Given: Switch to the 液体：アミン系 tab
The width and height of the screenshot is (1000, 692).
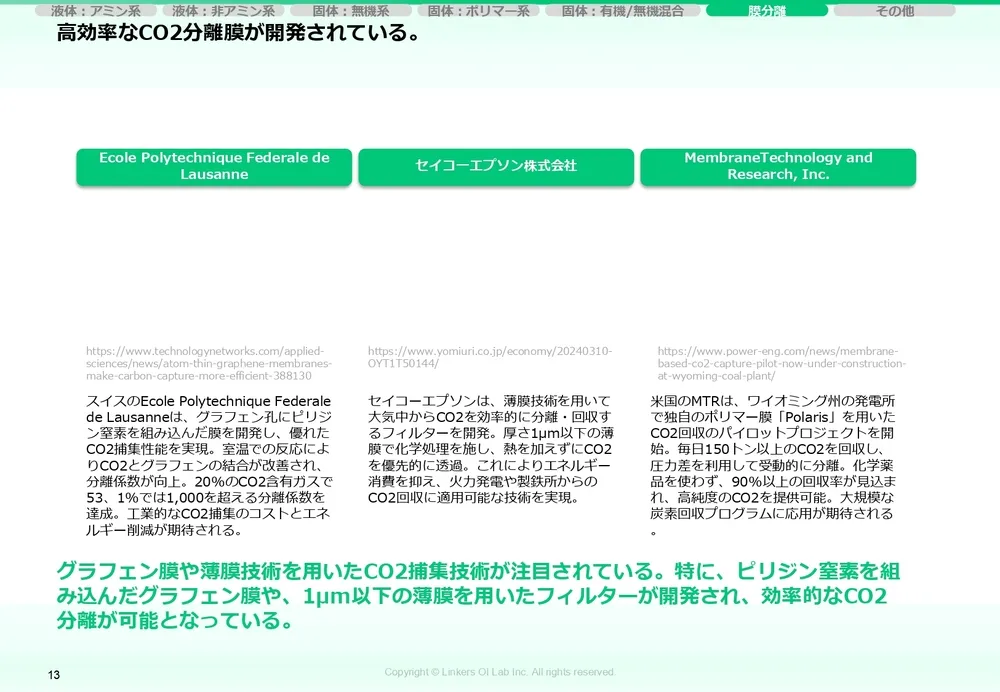Looking at the screenshot, I should (95, 10).
